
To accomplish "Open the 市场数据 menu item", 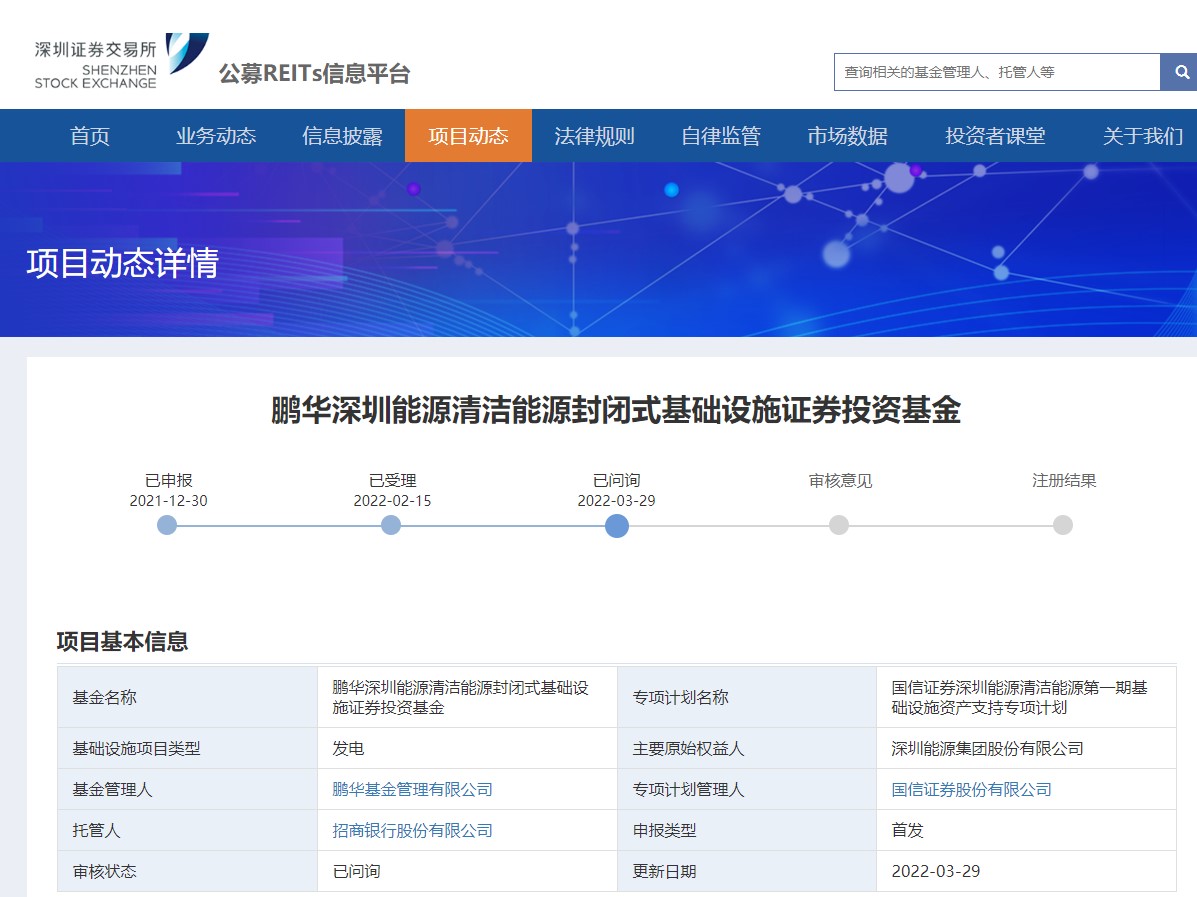I will [847, 136].
